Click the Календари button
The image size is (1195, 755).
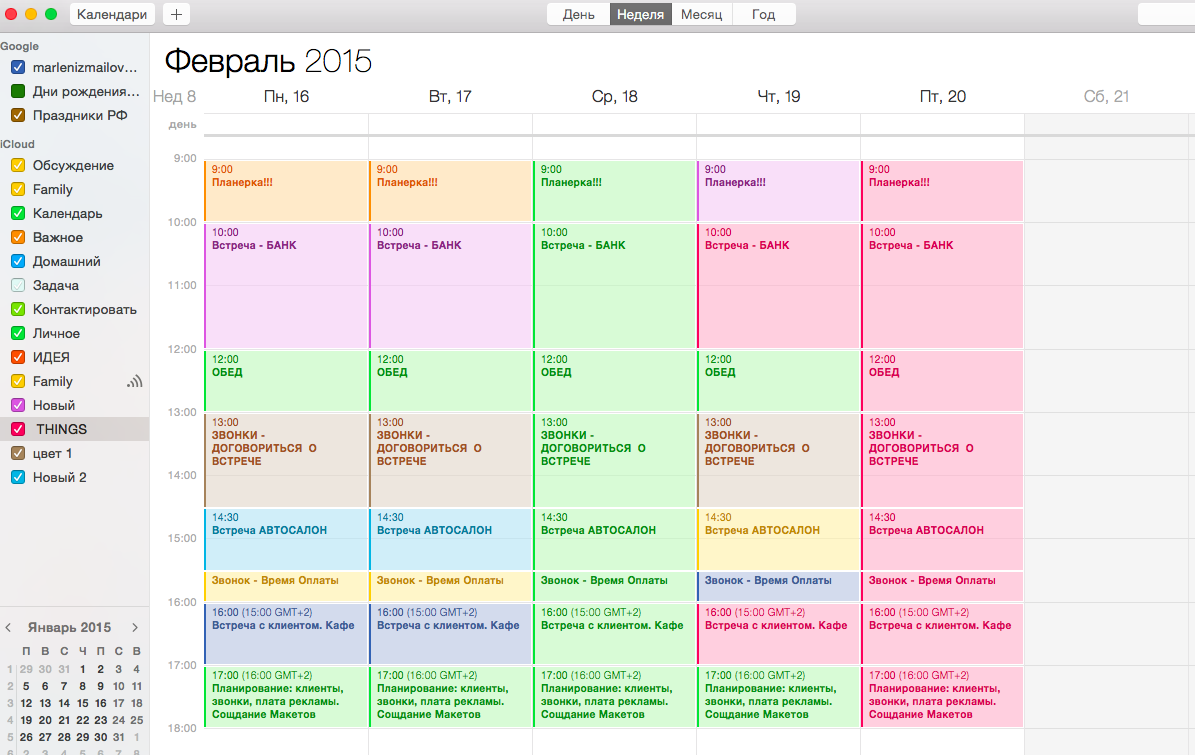click(112, 14)
